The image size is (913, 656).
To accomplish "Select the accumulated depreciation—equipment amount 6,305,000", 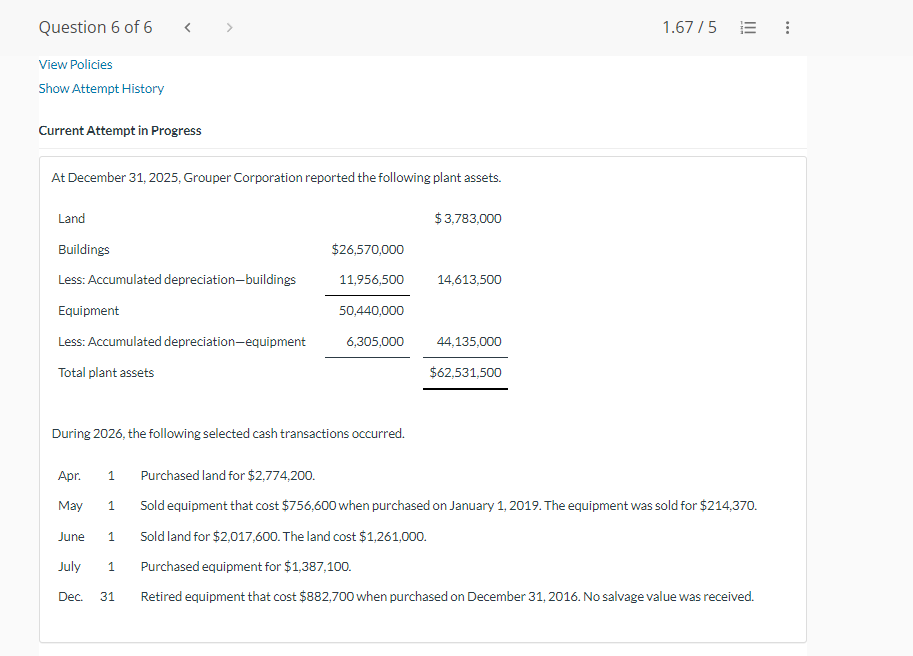I will click(x=377, y=341).
